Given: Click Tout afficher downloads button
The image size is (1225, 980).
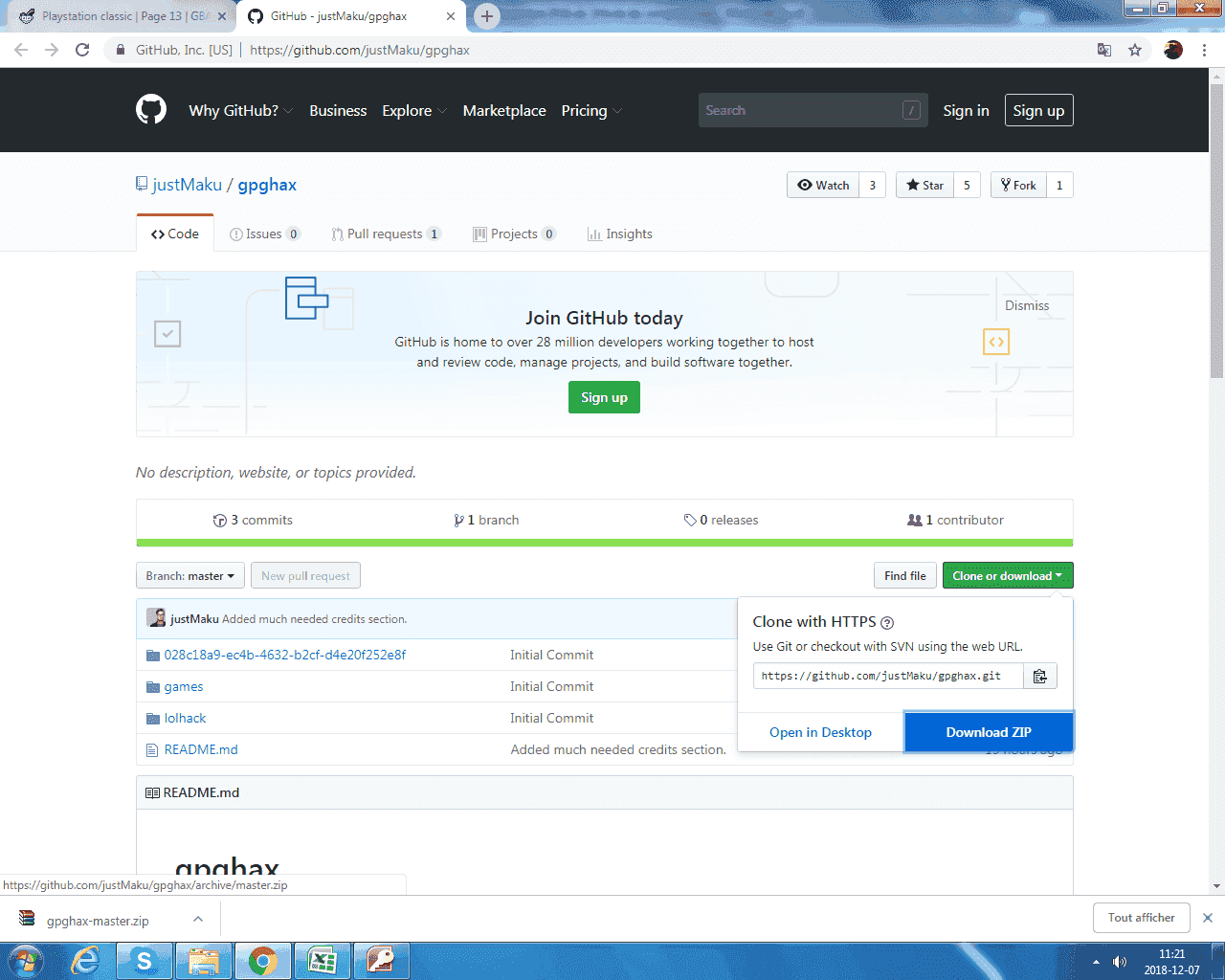Looking at the screenshot, I should coord(1141,918).
